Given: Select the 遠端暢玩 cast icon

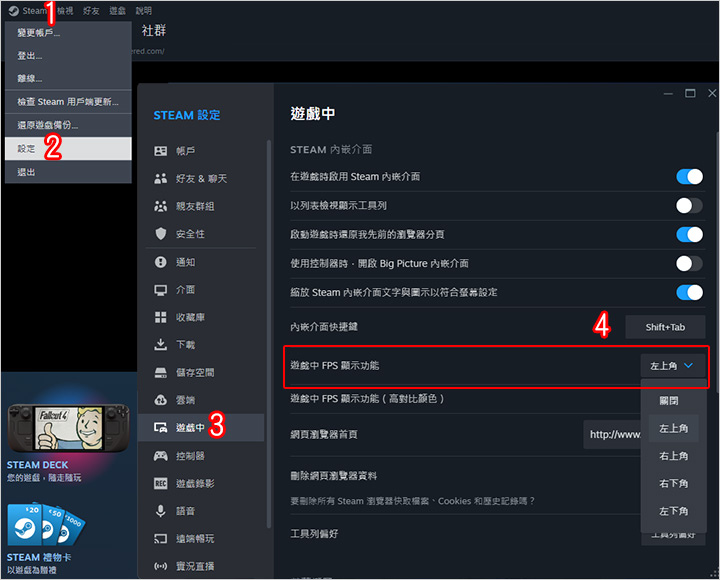Looking at the screenshot, I should point(161,539).
